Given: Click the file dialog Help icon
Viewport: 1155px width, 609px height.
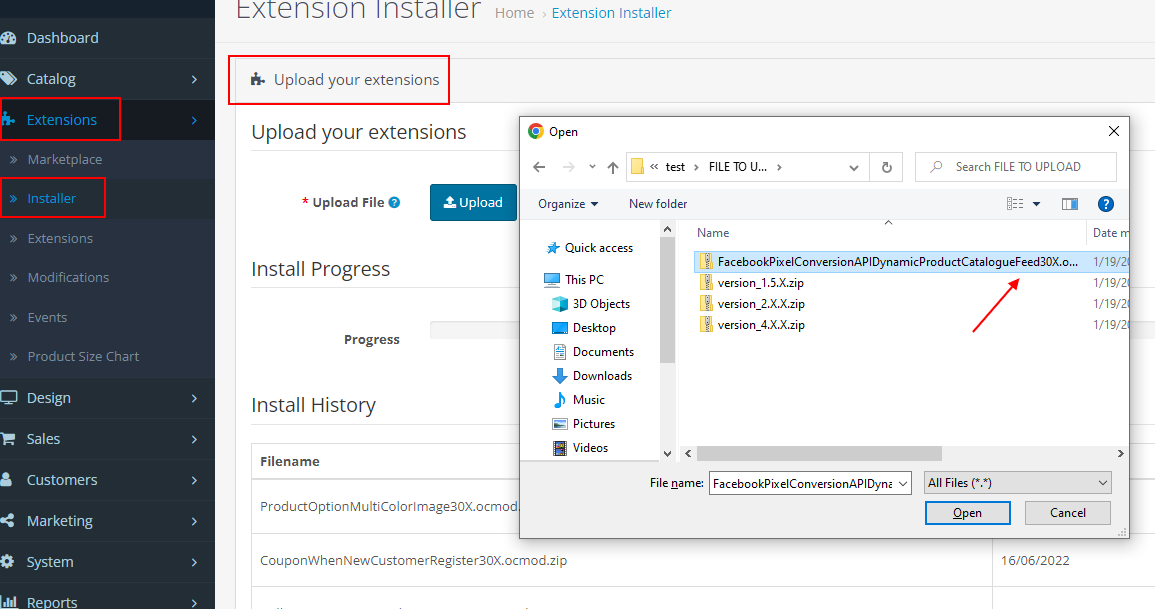Looking at the screenshot, I should pyautogui.click(x=1106, y=204).
